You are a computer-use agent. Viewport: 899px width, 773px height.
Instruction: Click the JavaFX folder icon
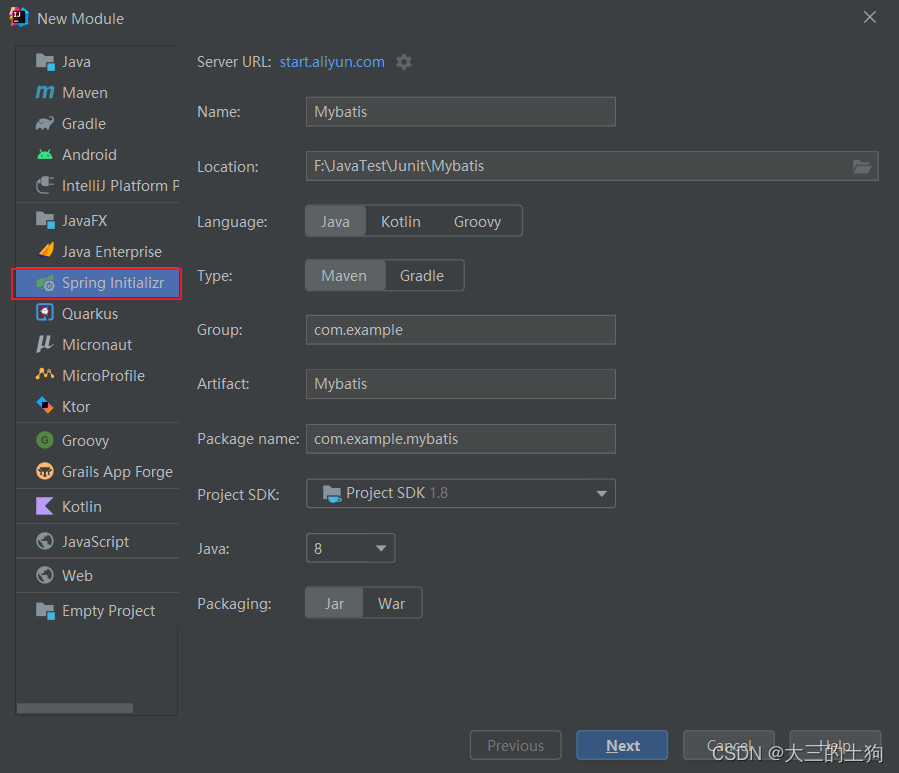[45, 220]
